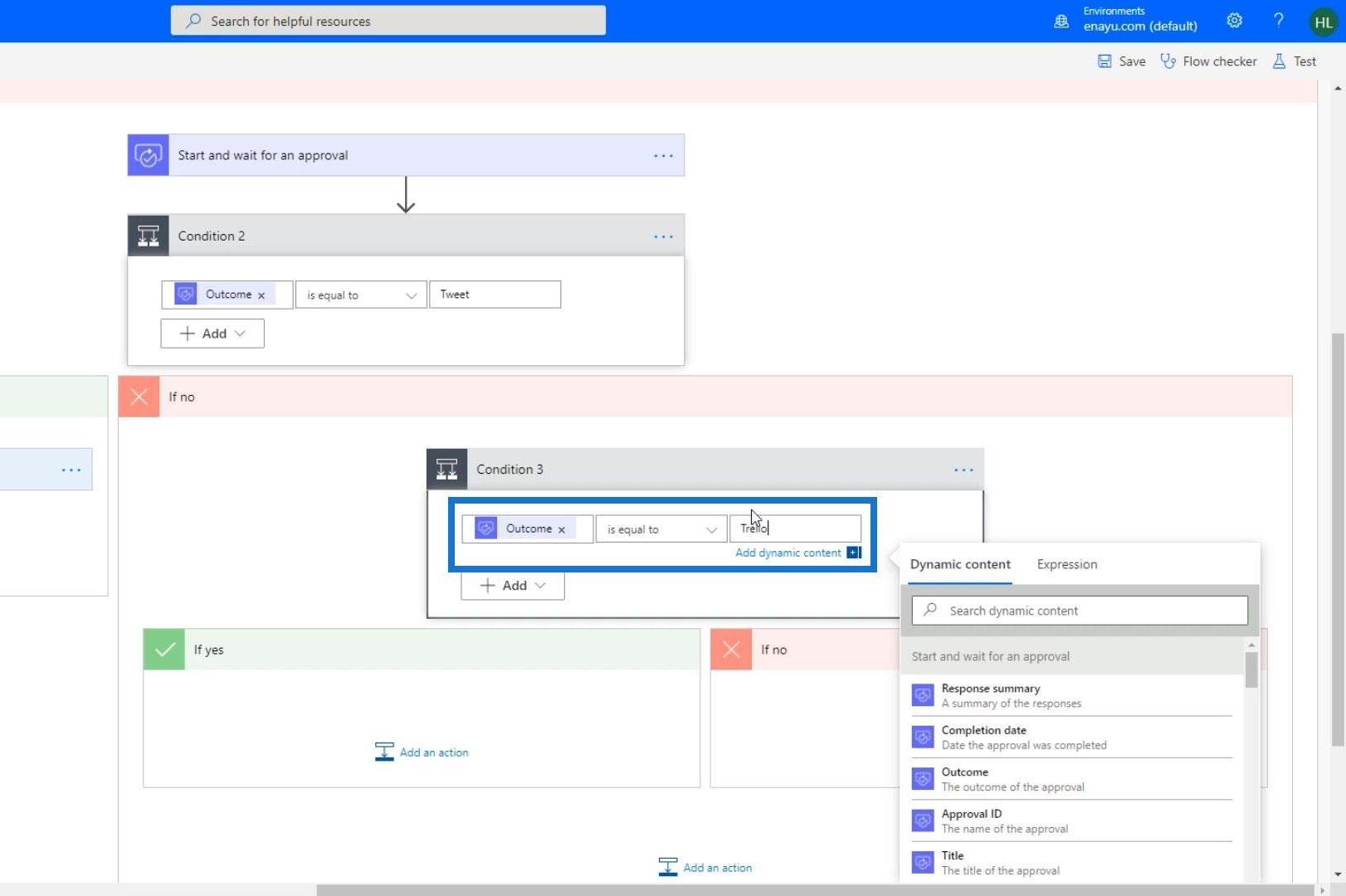Remove Outcome token in Condition 2
1346x896 pixels.
click(261, 295)
